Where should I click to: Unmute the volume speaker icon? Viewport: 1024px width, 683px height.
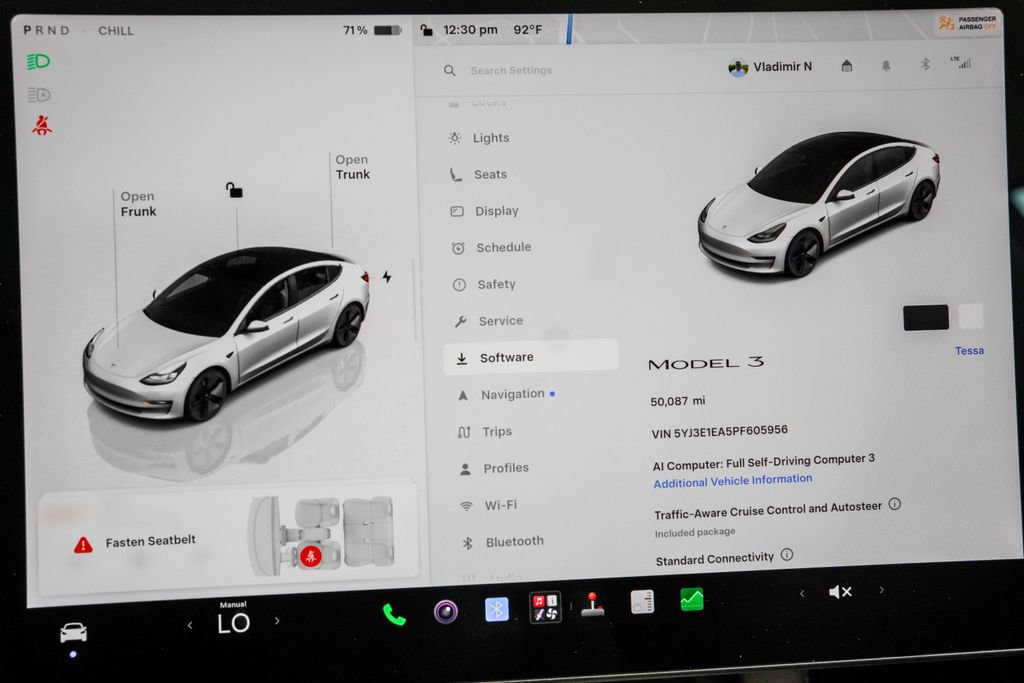pos(840,592)
